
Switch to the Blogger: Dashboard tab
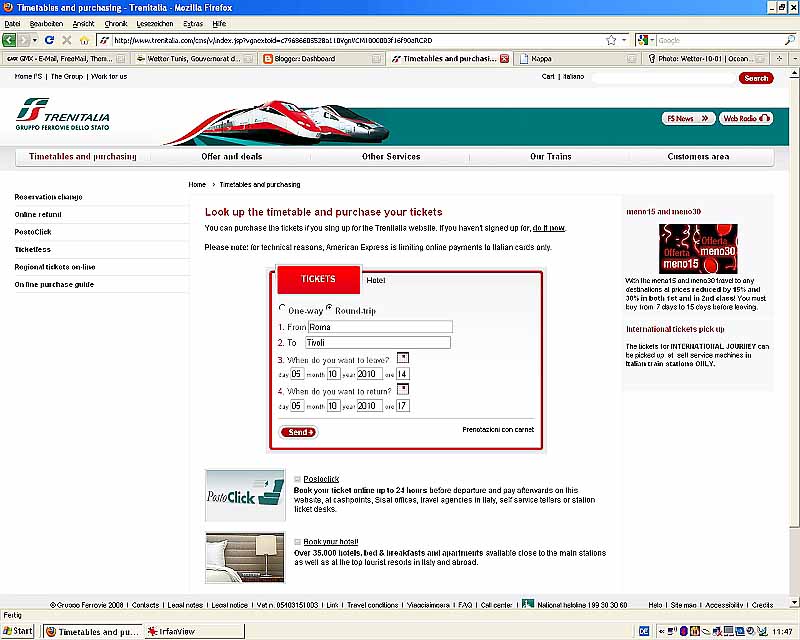pos(321,59)
